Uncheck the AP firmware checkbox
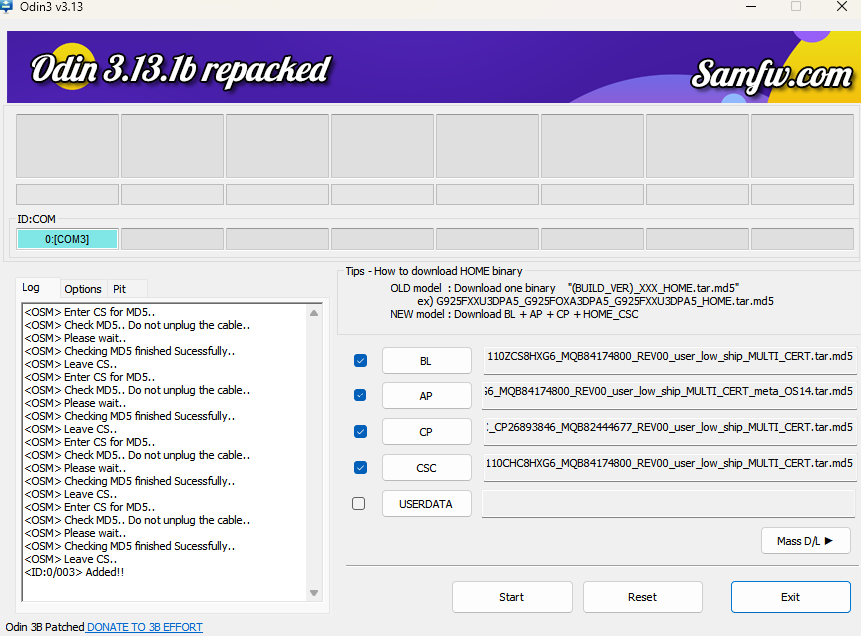 [360, 396]
